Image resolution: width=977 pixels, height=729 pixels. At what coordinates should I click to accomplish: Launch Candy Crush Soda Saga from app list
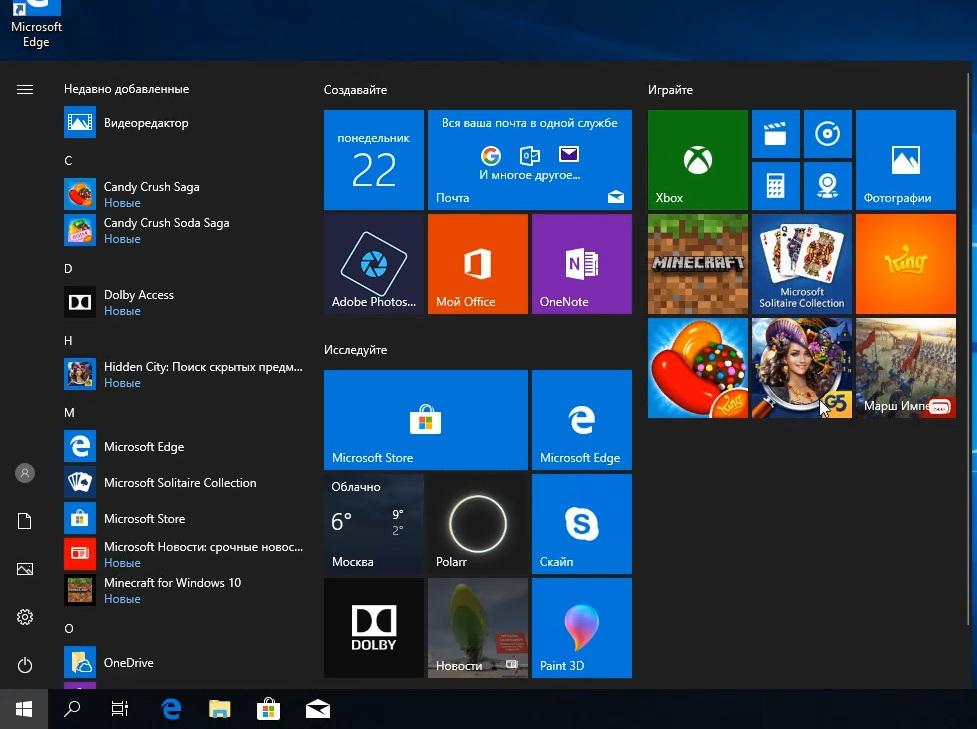(x=184, y=230)
